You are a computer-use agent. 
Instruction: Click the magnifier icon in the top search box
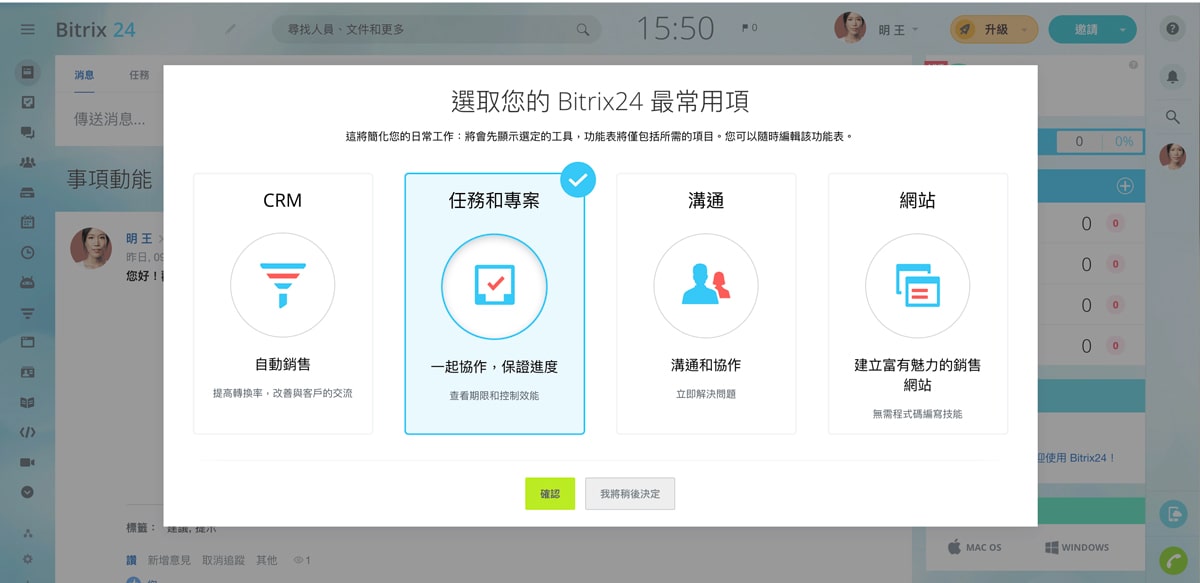click(582, 30)
